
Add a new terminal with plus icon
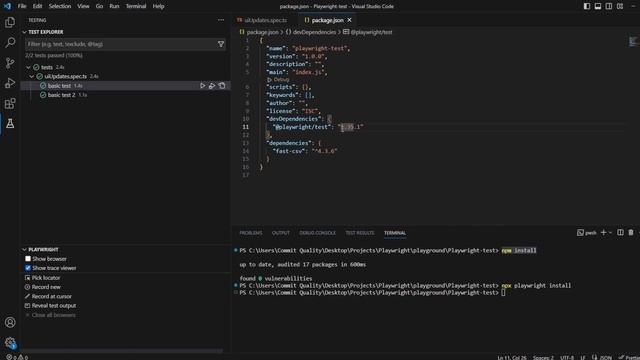(603, 233)
